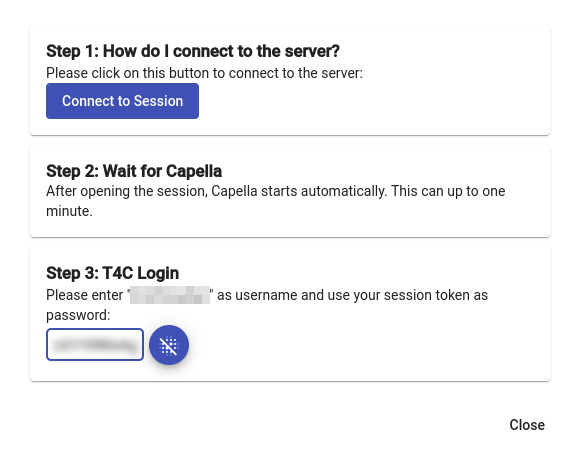
Task: Toggle the blur-off icon beside the token field
Action: [169, 345]
